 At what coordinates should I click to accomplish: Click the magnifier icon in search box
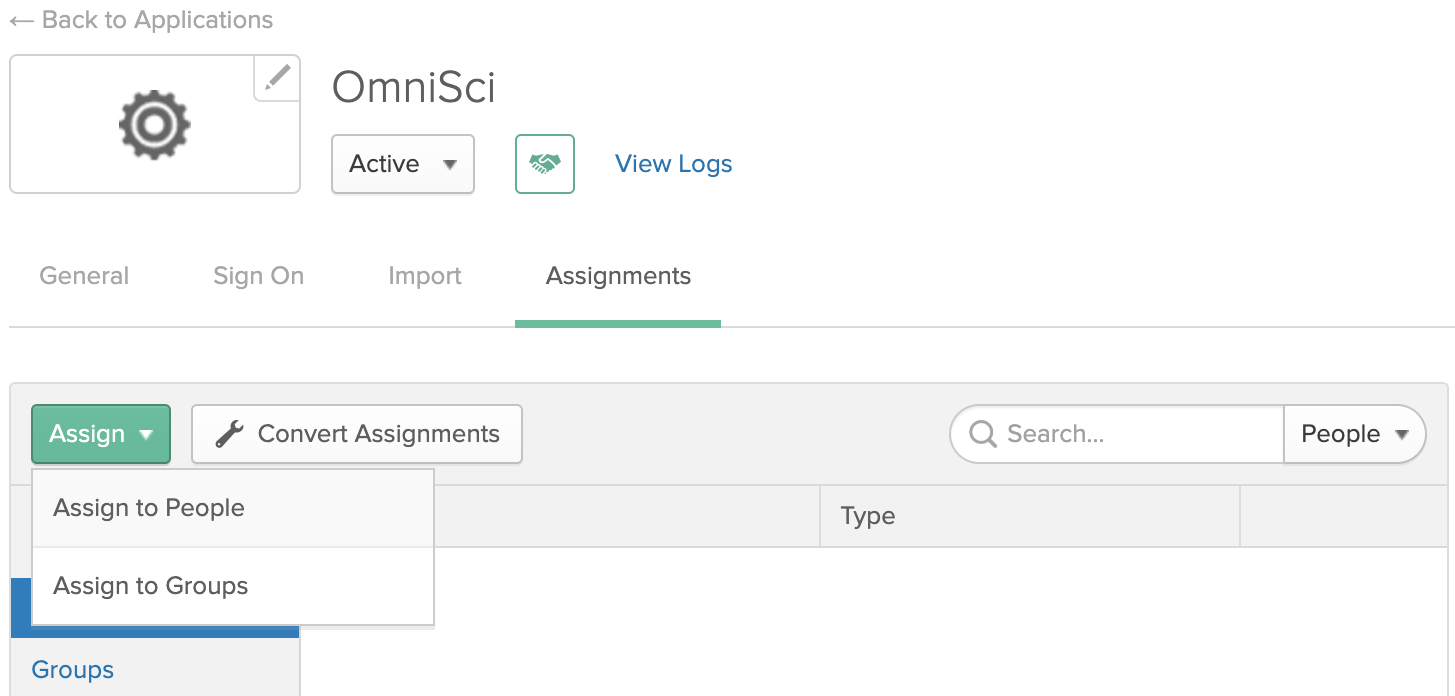pyautogui.click(x=983, y=434)
